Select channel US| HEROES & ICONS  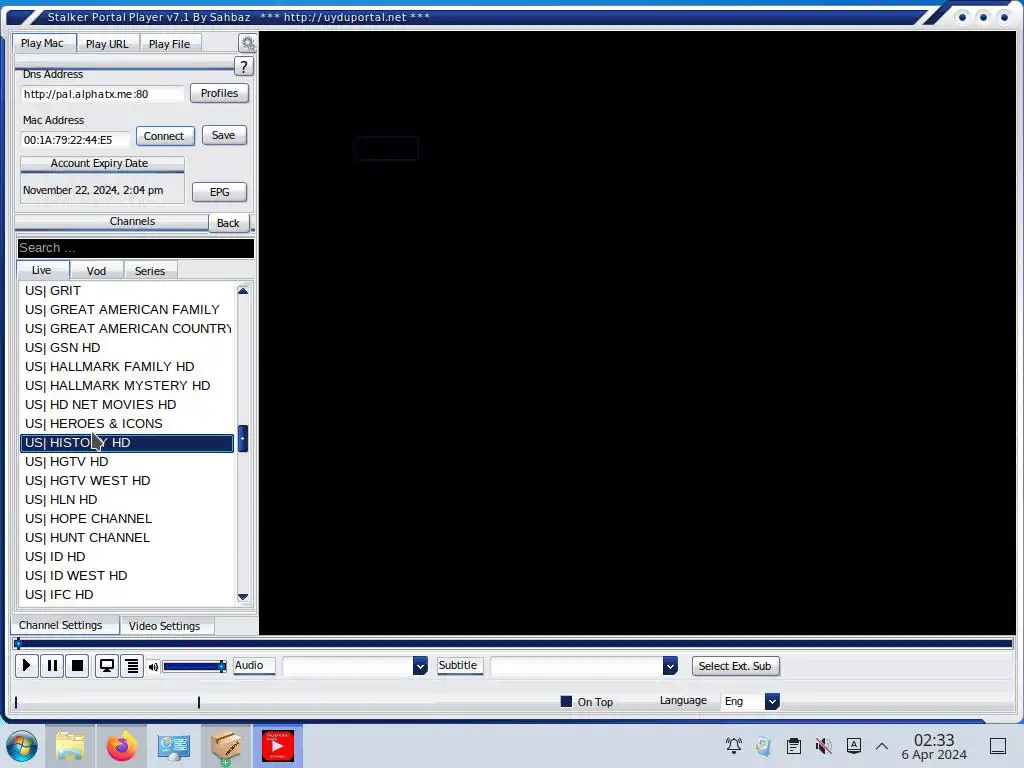(x=127, y=423)
